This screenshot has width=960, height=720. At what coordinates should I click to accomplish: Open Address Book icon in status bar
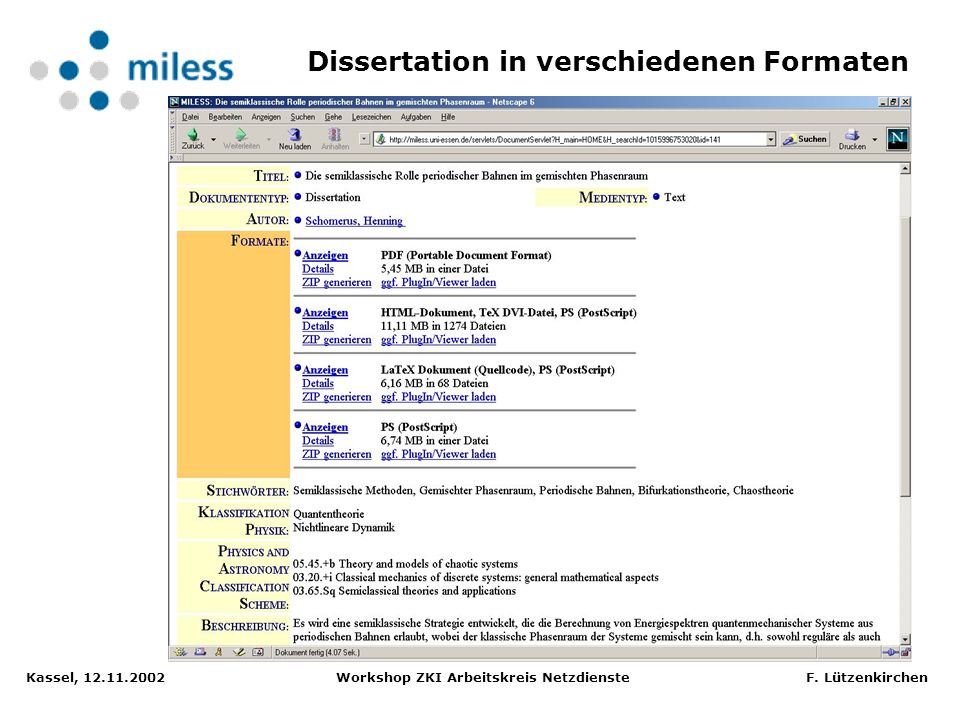[x=258, y=652]
